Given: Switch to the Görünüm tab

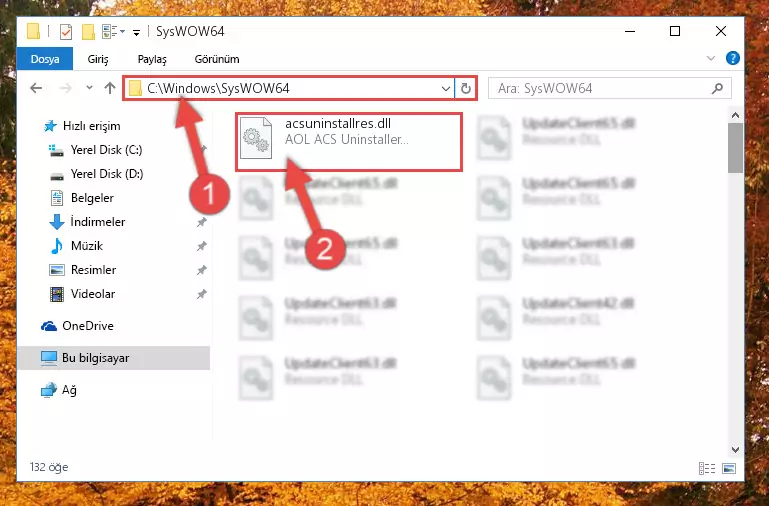Looking at the screenshot, I should point(217,59).
